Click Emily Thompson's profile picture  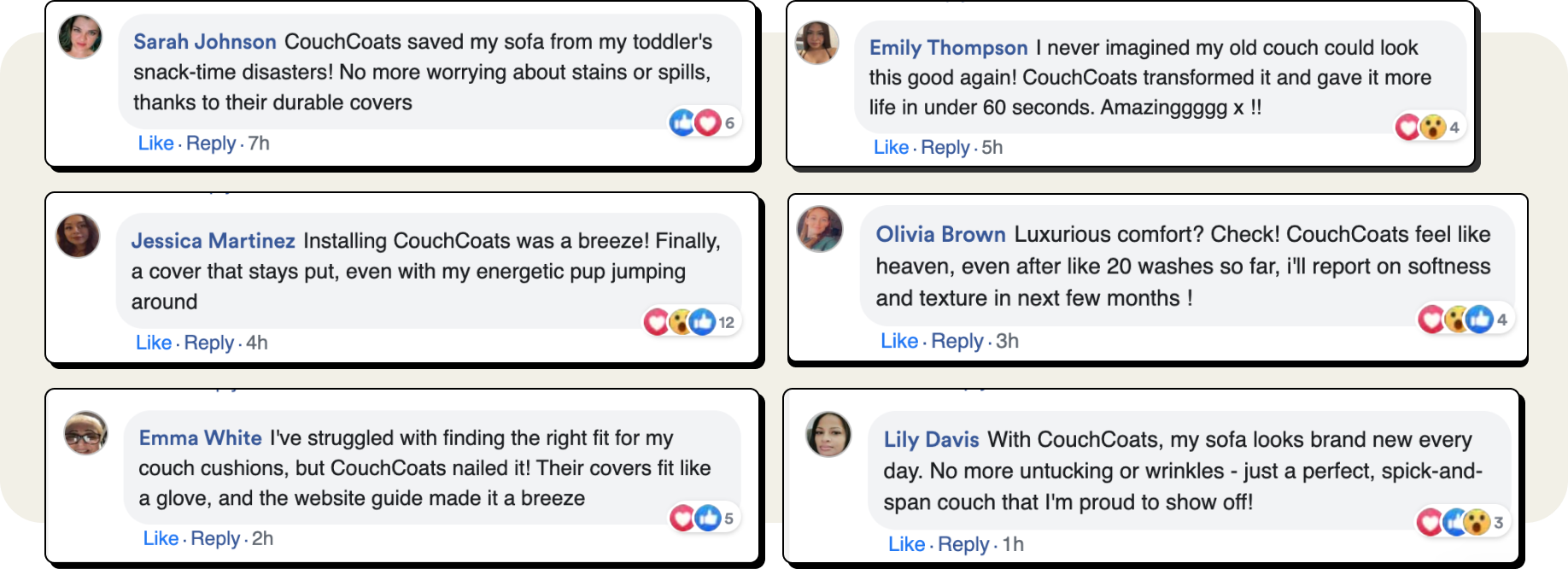pyautogui.click(x=816, y=43)
